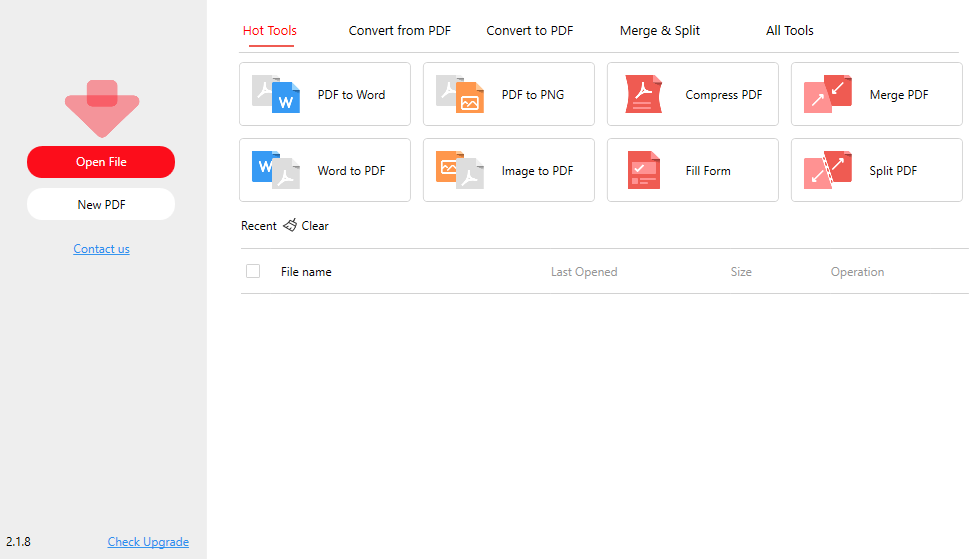Select the Fill Form label text
The image size is (978, 559).
[x=708, y=171]
